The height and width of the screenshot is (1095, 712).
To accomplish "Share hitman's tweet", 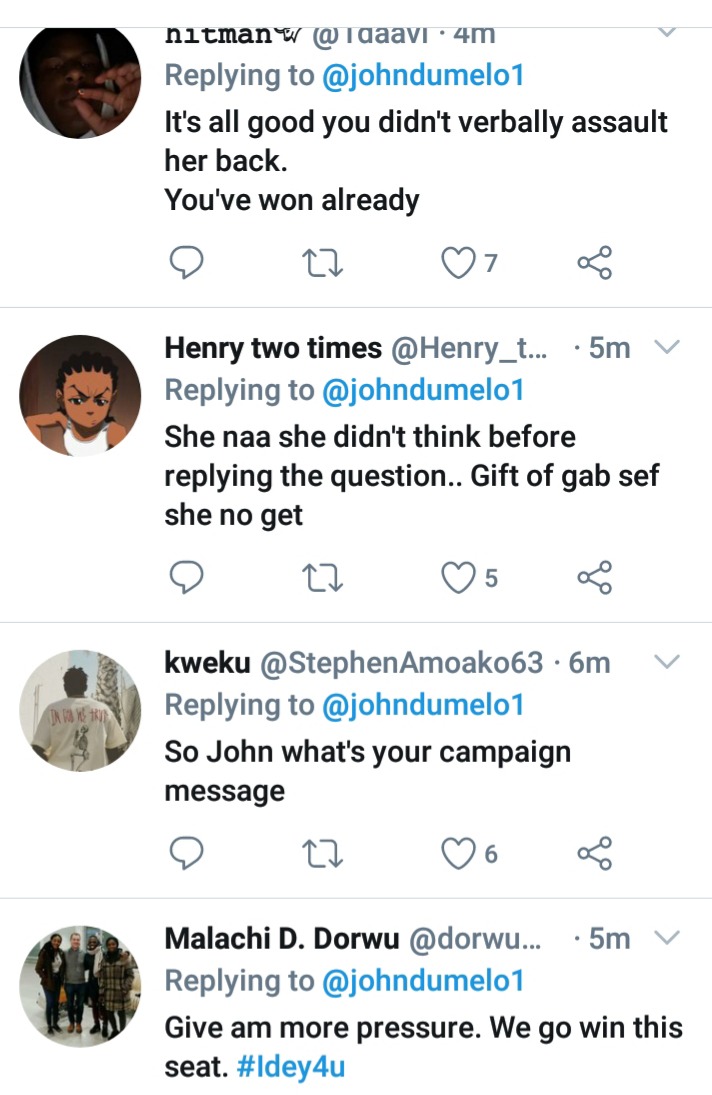I will [594, 262].
